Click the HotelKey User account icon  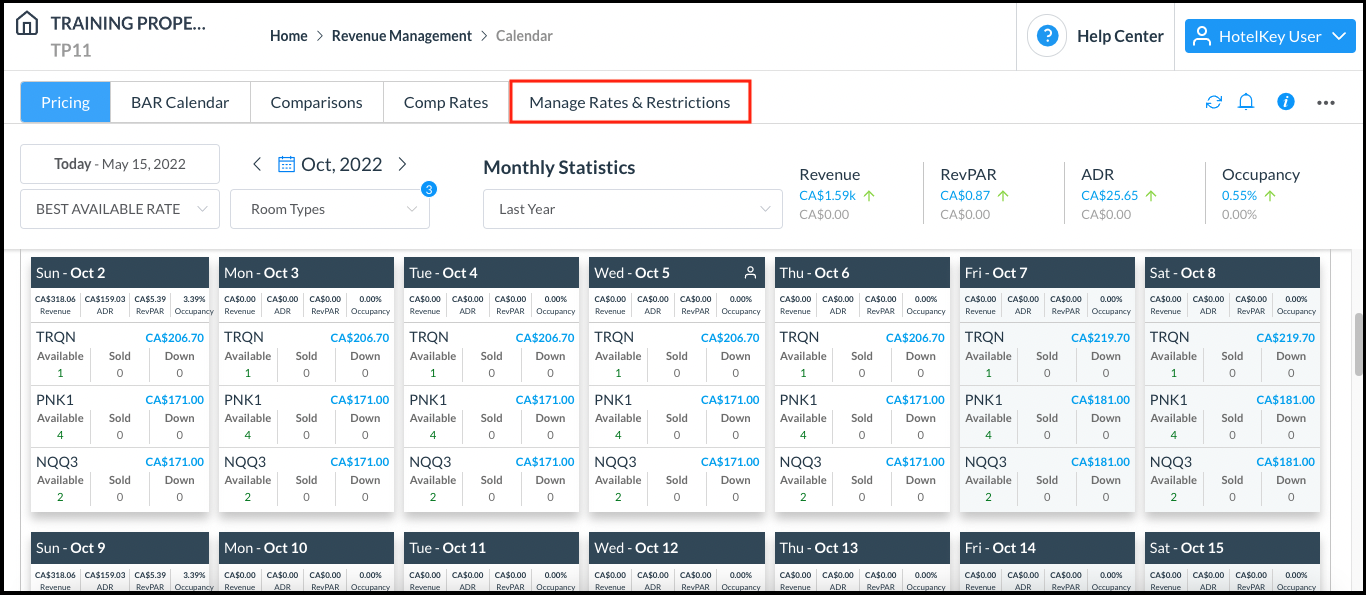1203,36
